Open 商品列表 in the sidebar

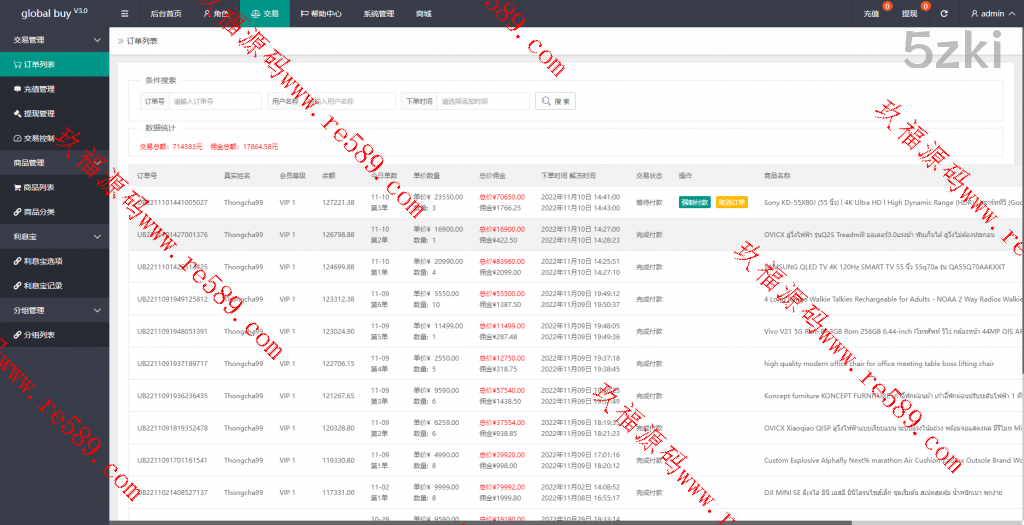(x=40, y=187)
